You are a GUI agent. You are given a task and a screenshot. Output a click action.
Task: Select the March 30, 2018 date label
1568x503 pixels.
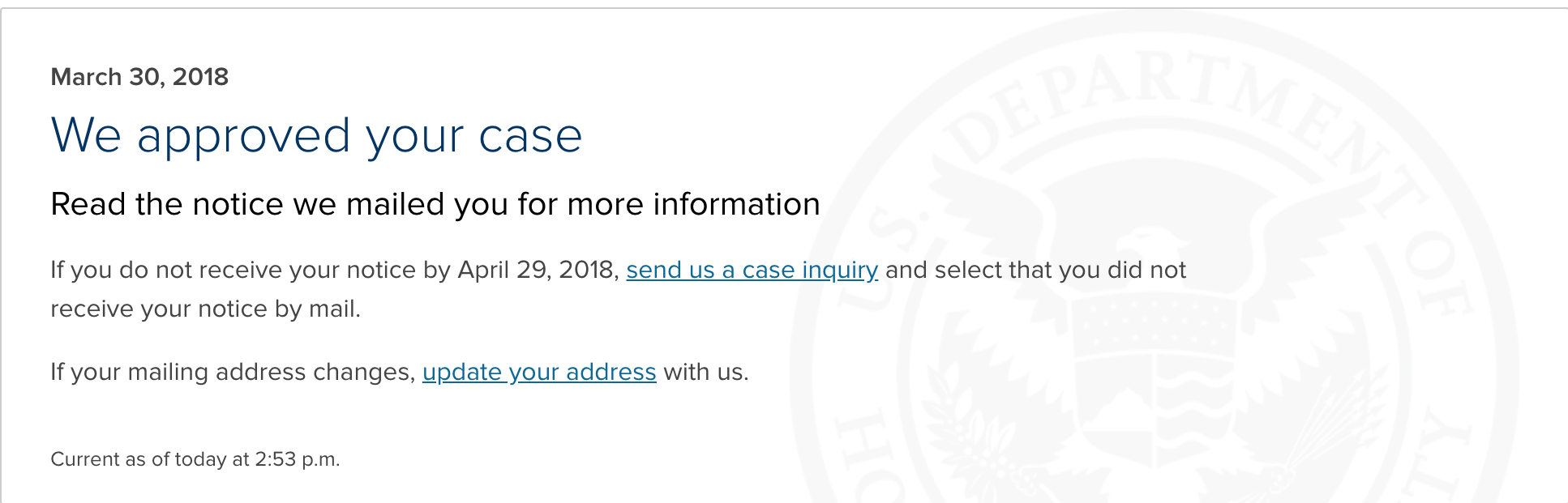point(139,77)
